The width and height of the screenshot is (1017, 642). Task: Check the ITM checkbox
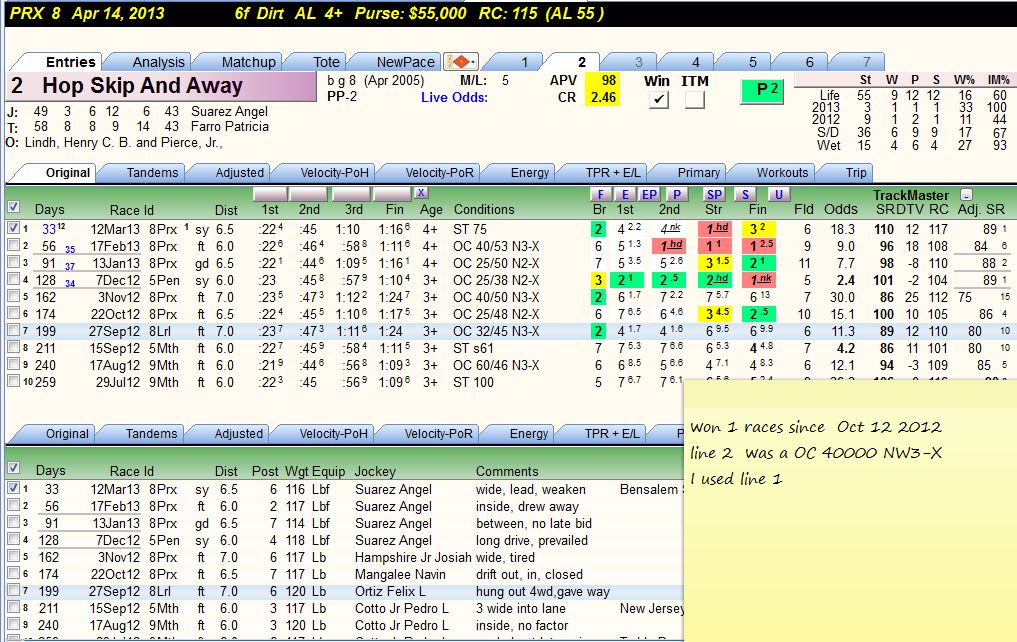[x=695, y=99]
